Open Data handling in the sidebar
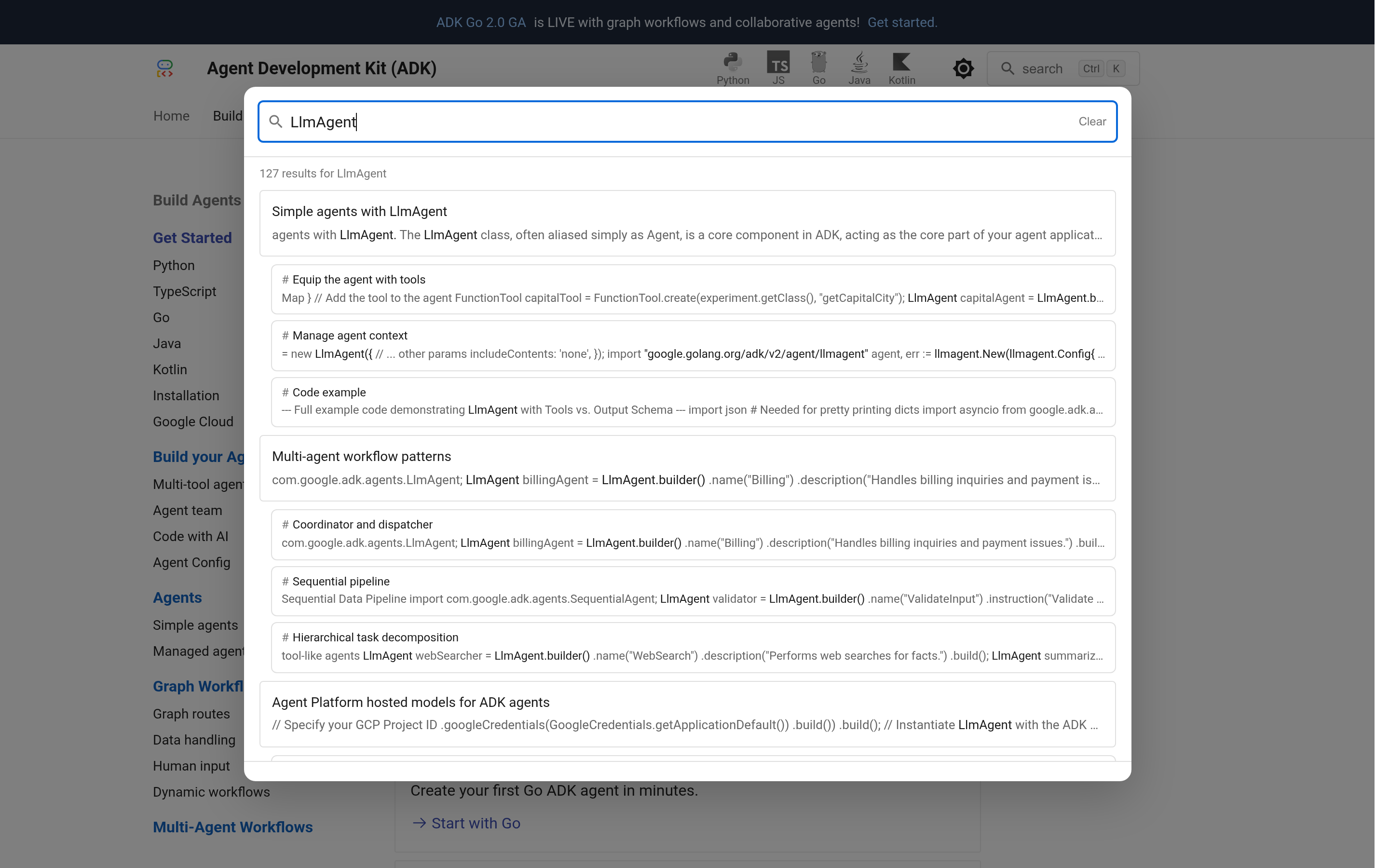1389x868 pixels. tap(194, 740)
